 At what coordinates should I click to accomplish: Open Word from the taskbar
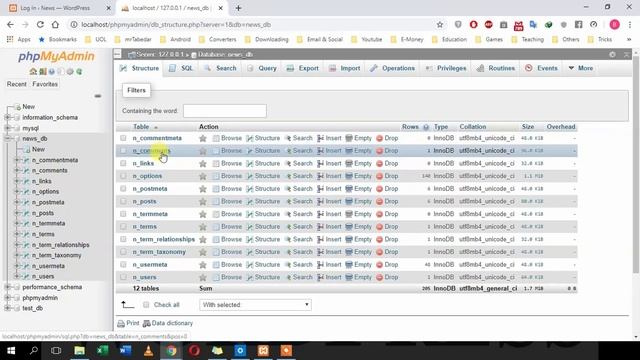click(x=125, y=351)
